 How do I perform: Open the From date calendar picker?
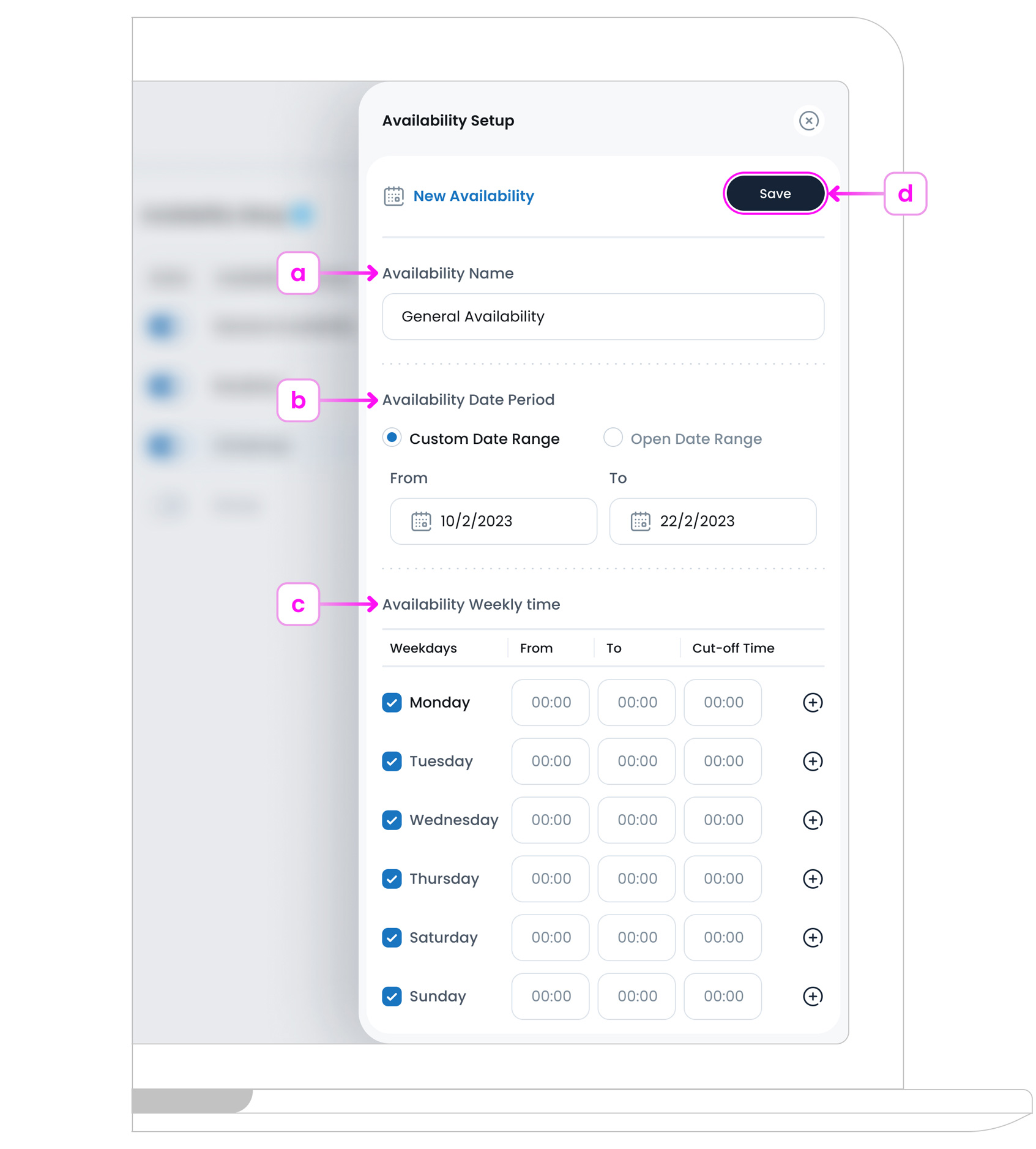pos(420,522)
